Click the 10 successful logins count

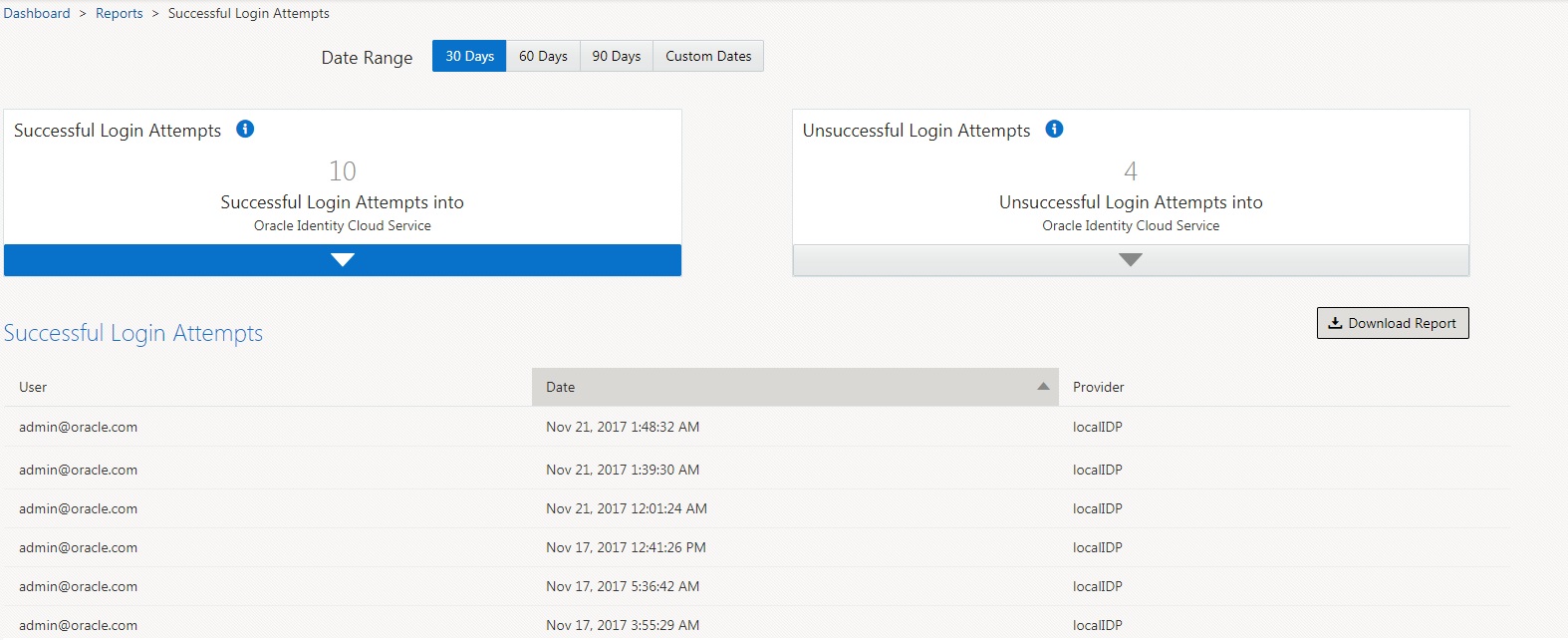[343, 171]
